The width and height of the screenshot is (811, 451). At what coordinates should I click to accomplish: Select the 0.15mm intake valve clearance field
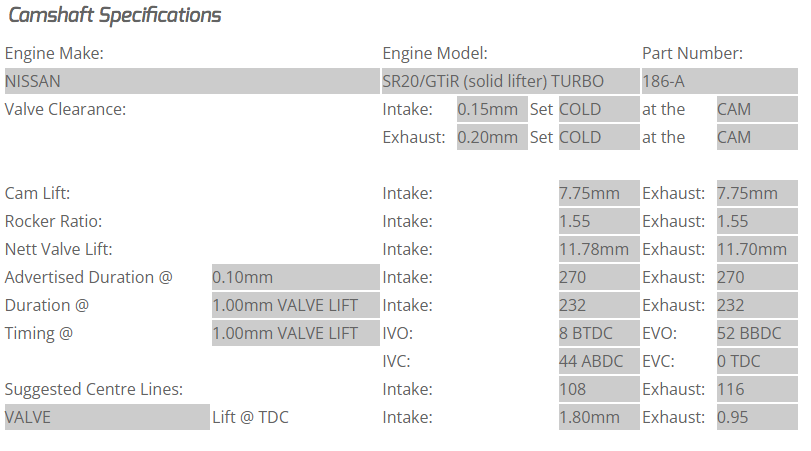tap(491, 109)
